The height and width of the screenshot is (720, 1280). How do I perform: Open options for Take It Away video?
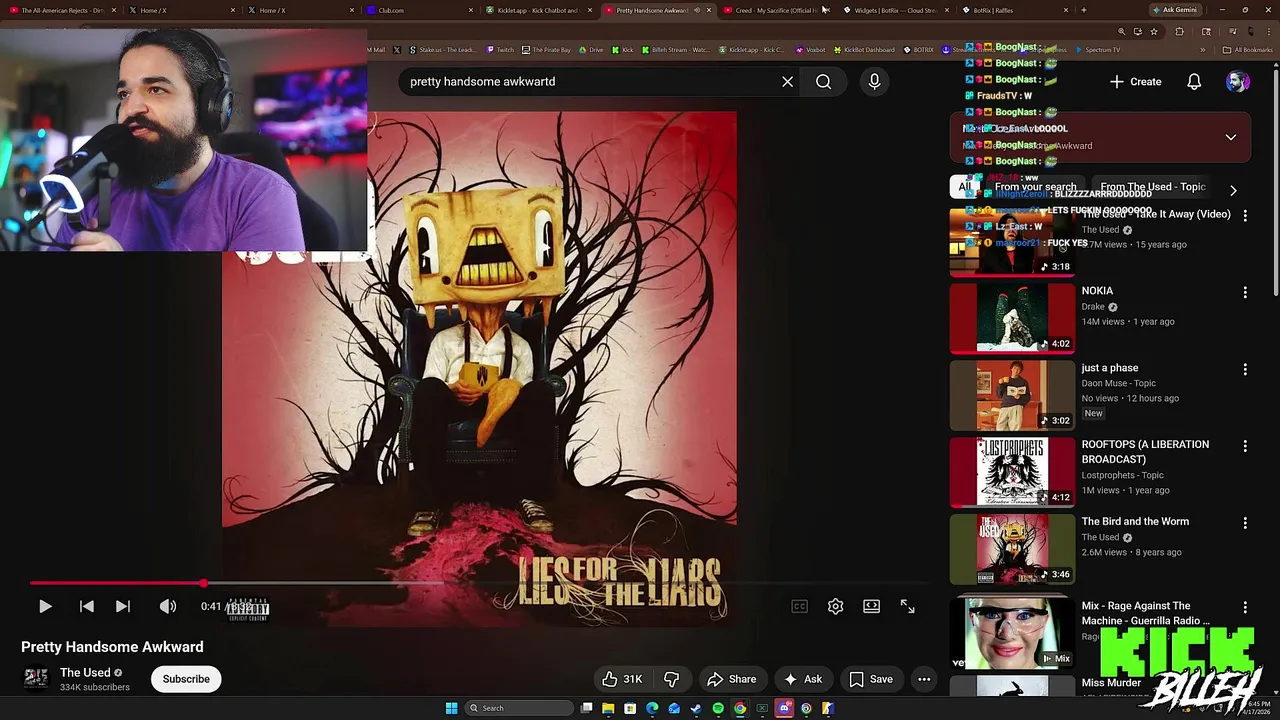(1245, 215)
